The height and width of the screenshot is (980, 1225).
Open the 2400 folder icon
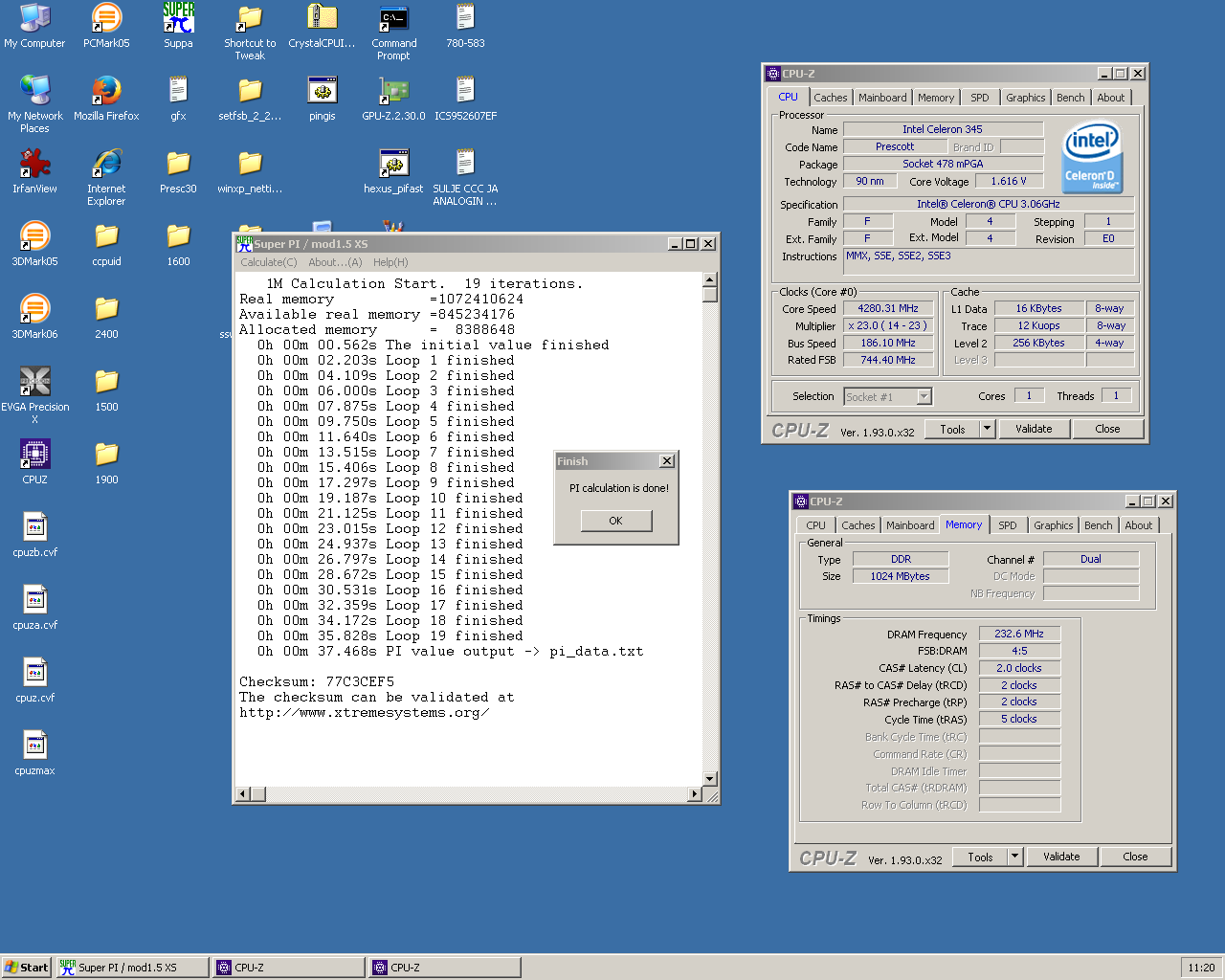(106, 316)
